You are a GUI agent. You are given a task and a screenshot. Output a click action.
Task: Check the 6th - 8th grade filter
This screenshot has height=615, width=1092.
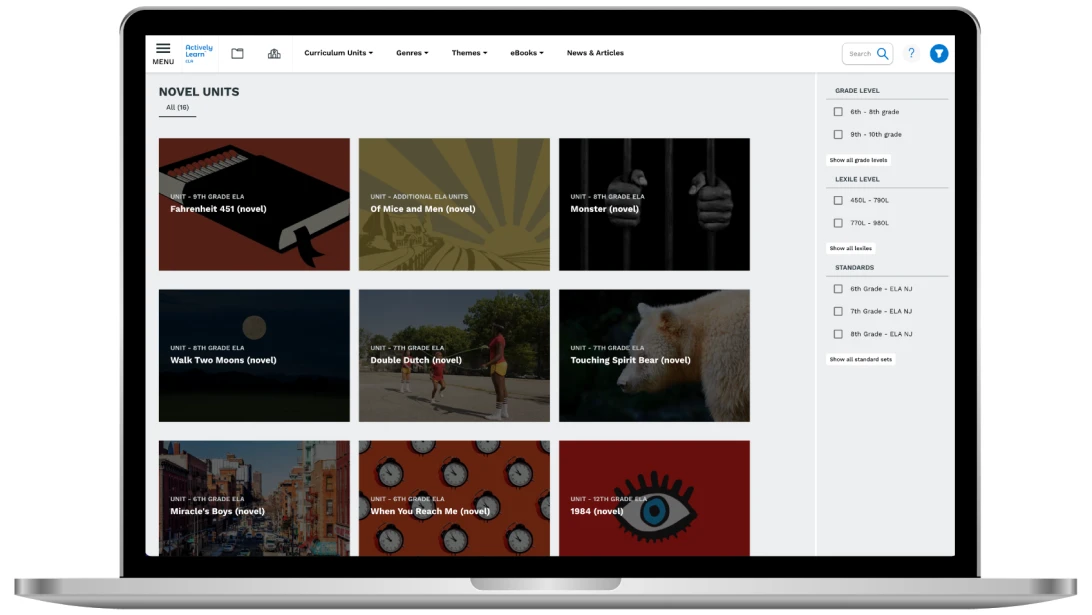[x=838, y=111]
